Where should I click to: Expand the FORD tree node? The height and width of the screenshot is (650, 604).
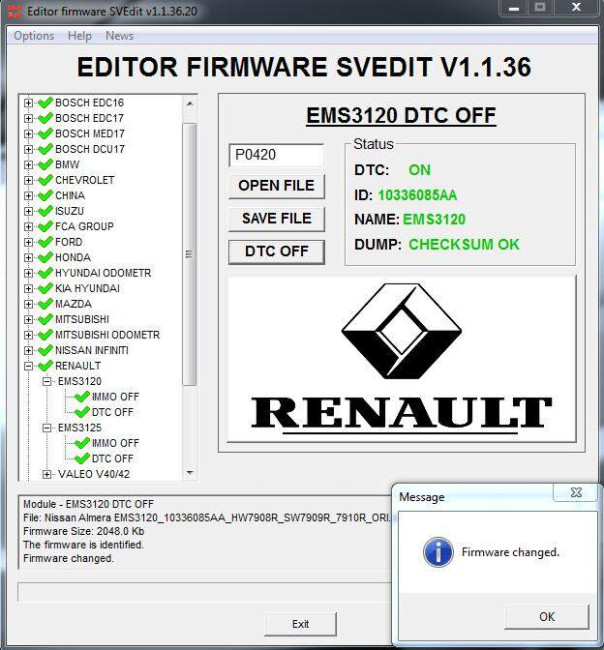pos(28,242)
